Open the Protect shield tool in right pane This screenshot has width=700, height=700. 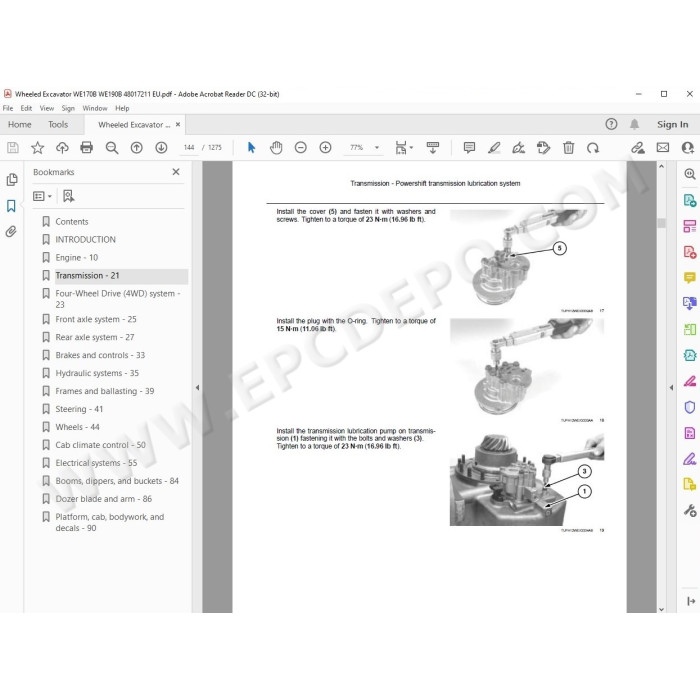[690, 407]
